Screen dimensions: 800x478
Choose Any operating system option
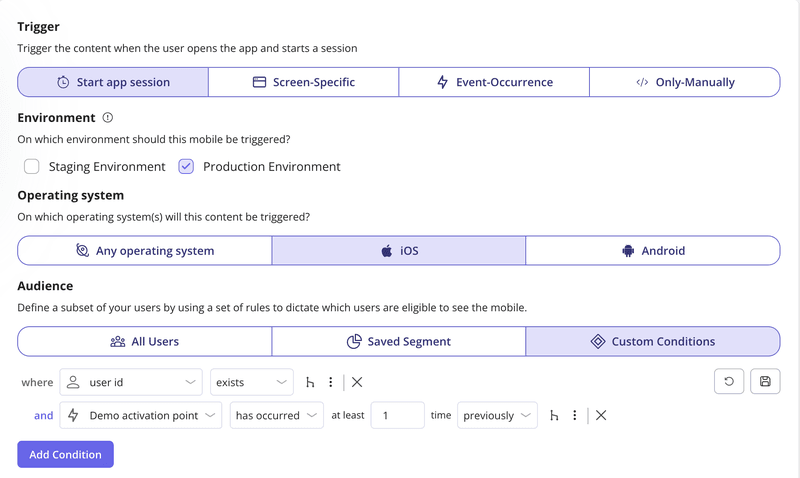145,251
